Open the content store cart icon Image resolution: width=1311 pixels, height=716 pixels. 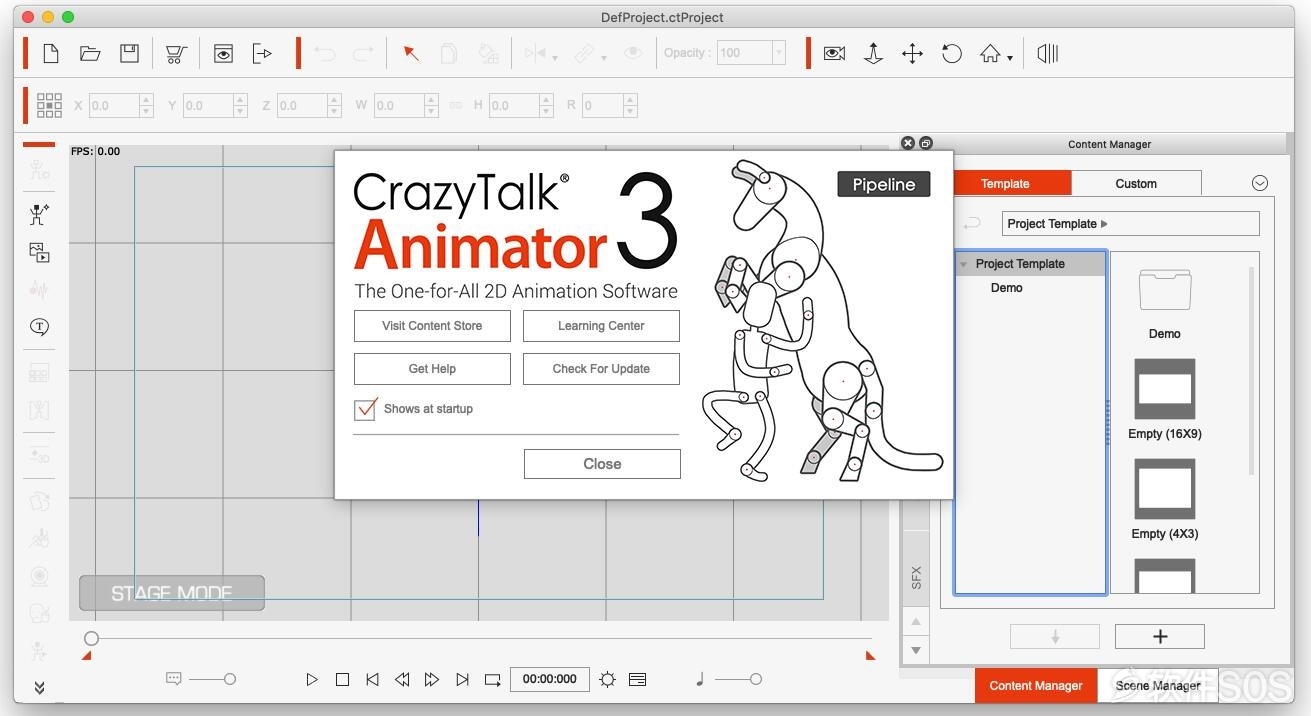pyautogui.click(x=176, y=54)
